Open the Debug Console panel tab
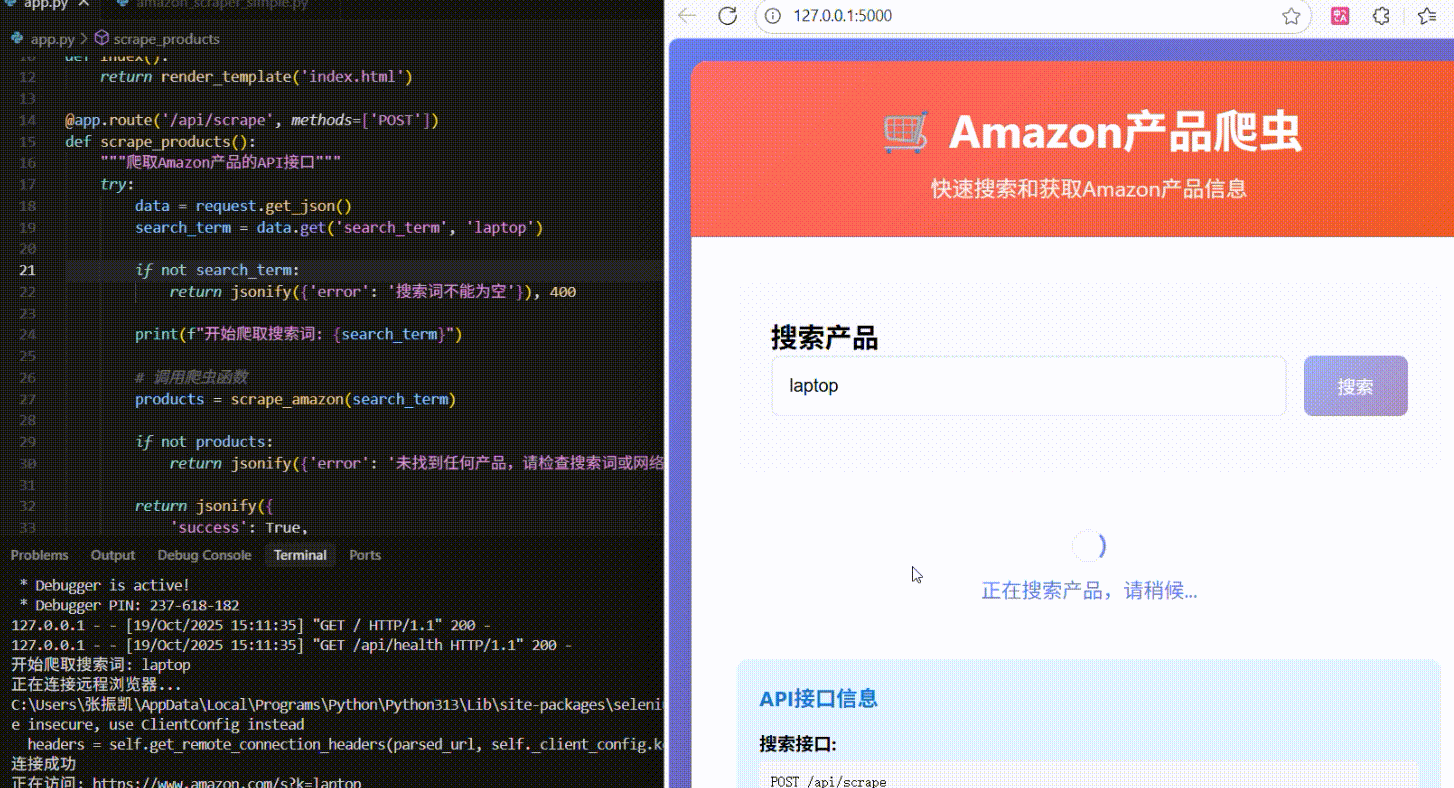The image size is (1454, 788). 204,555
